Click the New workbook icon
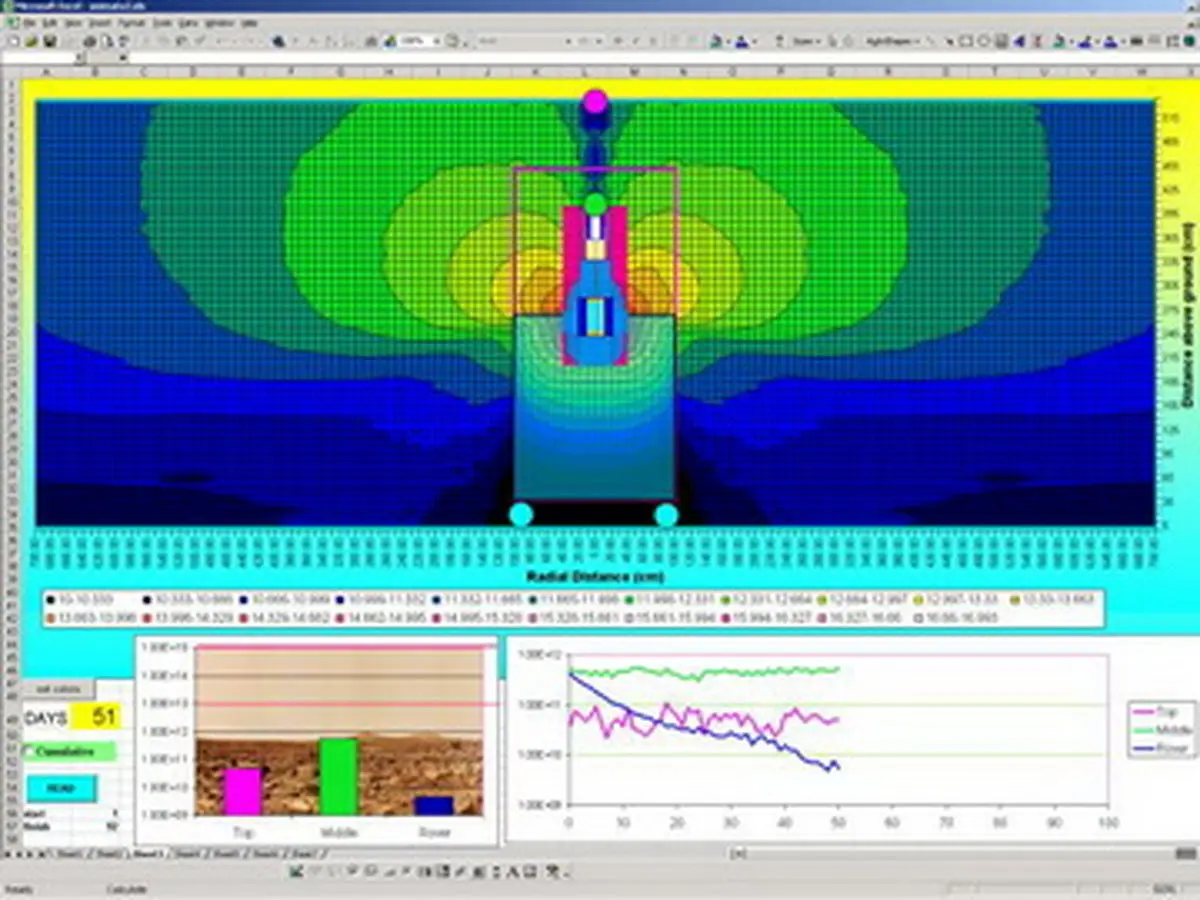 (13, 41)
